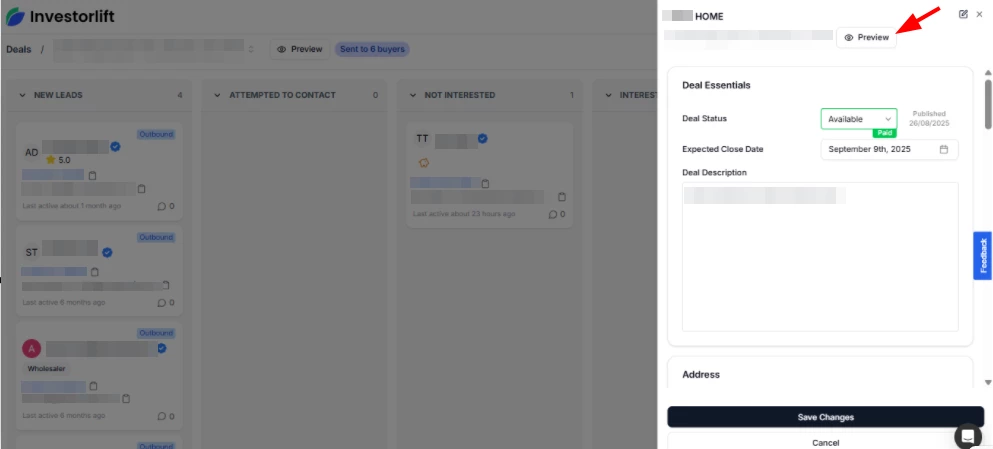
Task: Click the lower copy icon in the ST card
Action: [x=166, y=285]
